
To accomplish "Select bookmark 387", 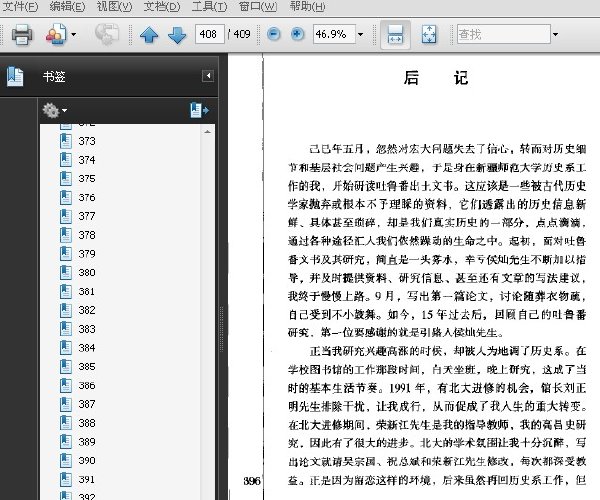I will coord(87,404).
